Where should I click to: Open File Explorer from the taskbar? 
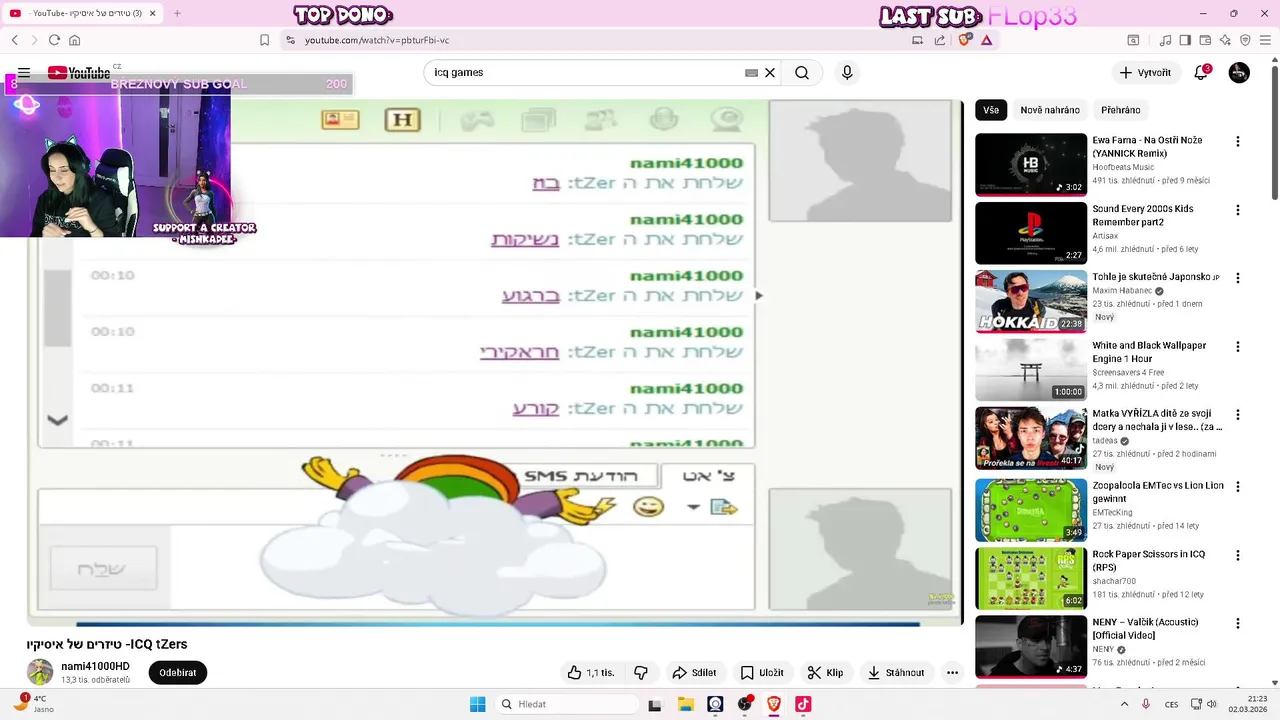click(x=686, y=704)
